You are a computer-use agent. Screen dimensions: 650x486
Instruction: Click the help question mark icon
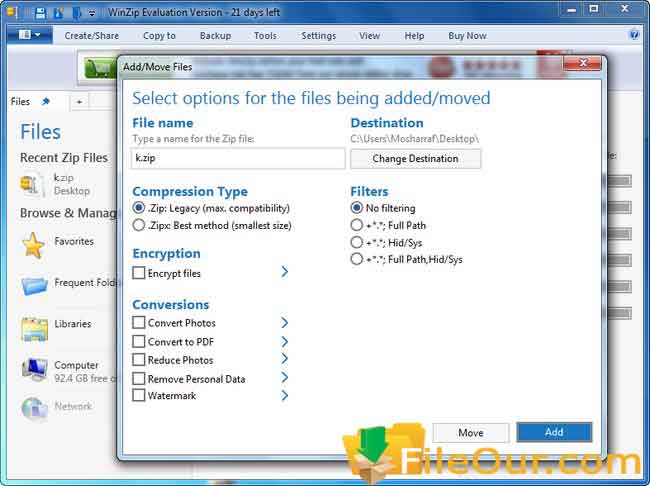pyautogui.click(x=634, y=34)
